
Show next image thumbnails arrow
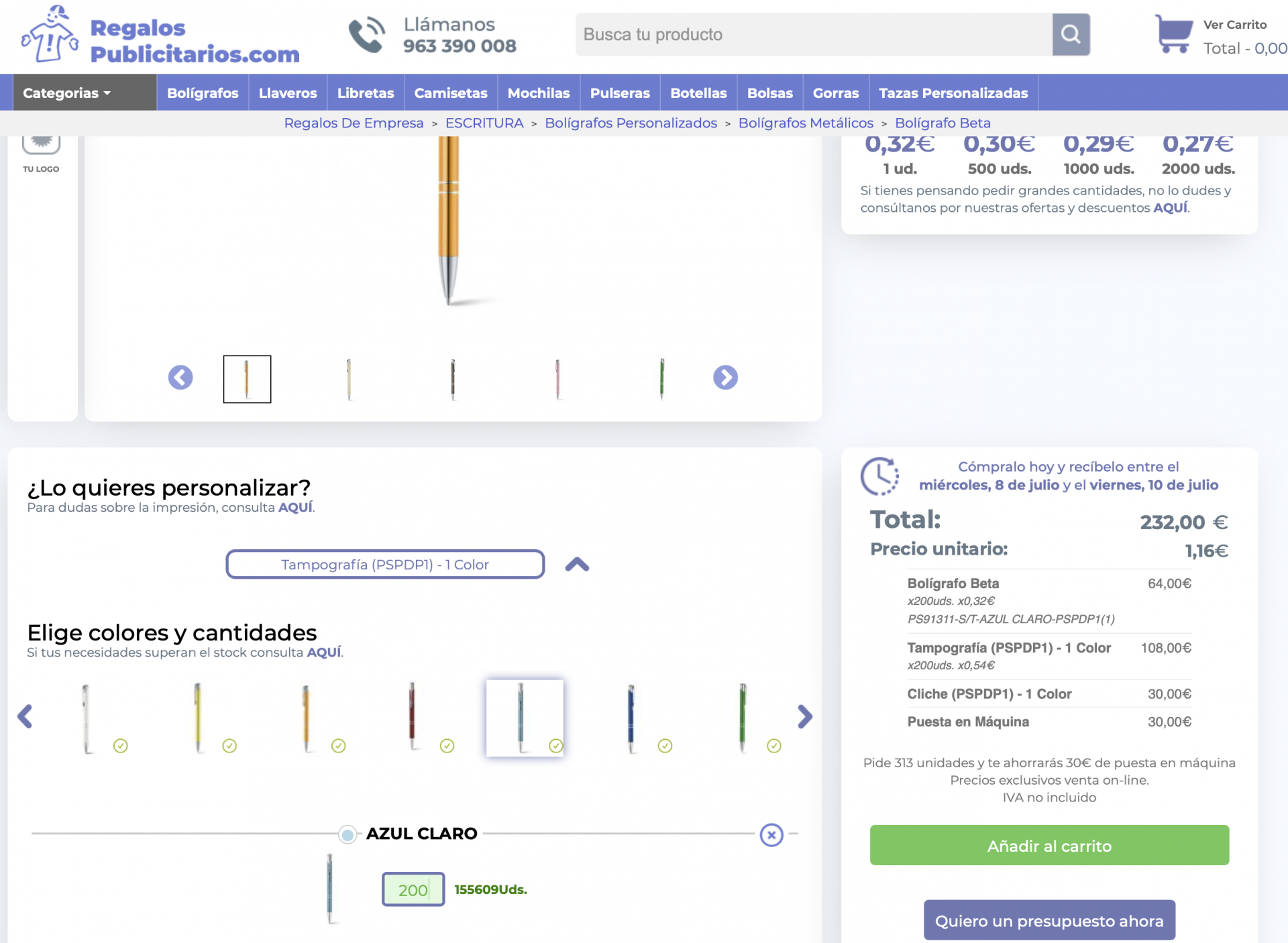(725, 378)
